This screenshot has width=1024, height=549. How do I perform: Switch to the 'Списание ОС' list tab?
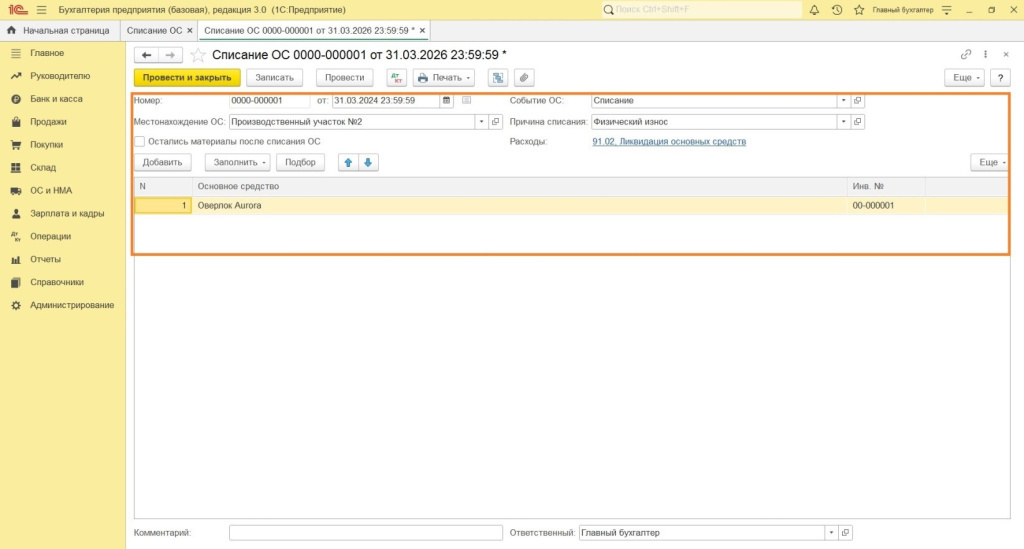(x=154, y=31)
